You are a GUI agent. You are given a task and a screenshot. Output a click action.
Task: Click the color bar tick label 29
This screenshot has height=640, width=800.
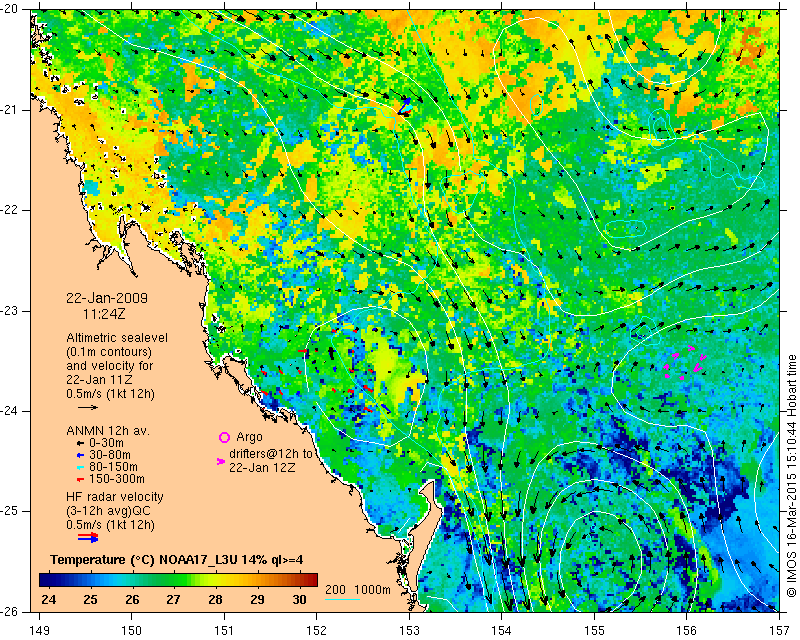(257, 599)
